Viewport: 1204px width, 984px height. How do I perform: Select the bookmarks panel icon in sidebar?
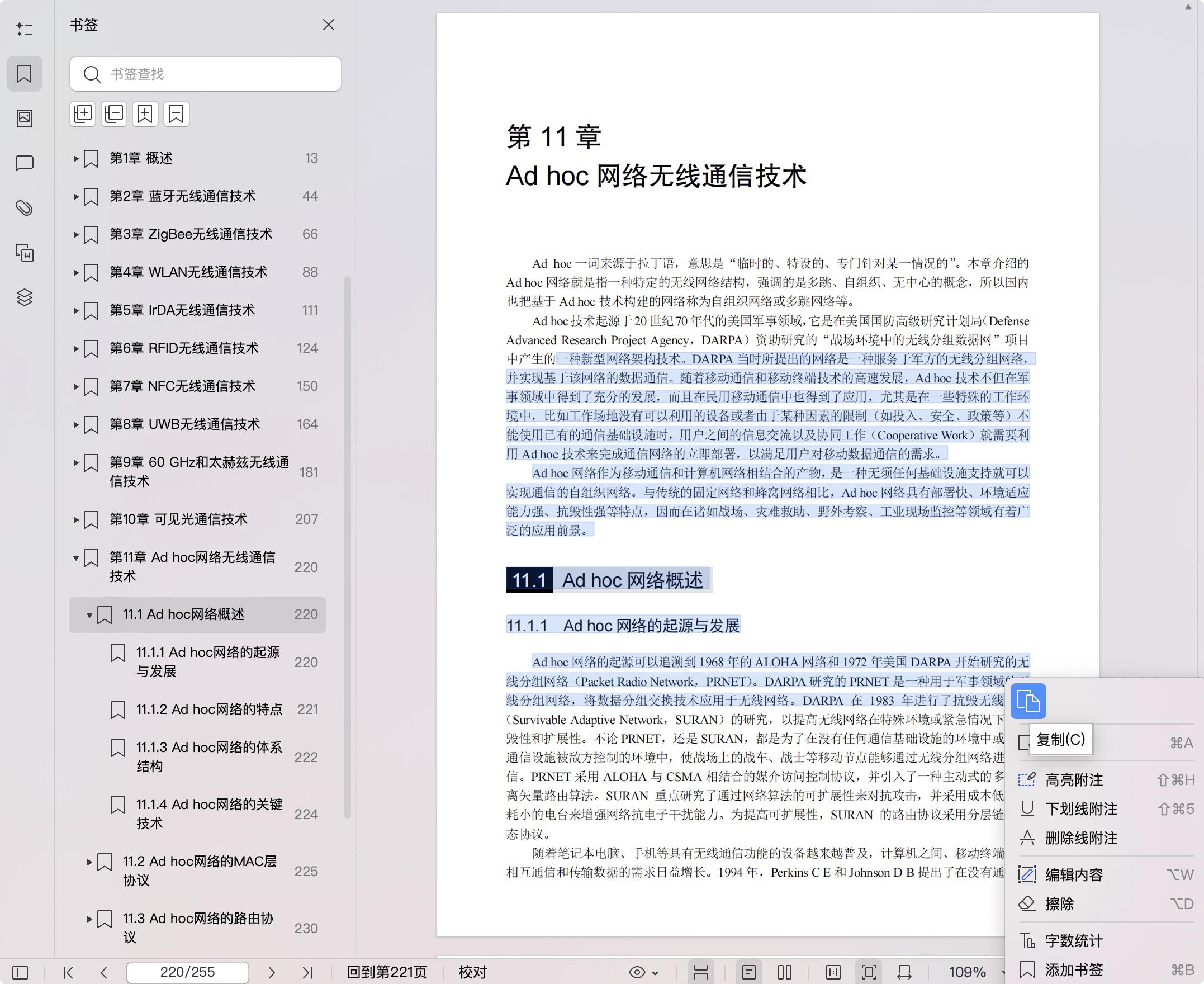pyautogui.click(x=25, y=74)
